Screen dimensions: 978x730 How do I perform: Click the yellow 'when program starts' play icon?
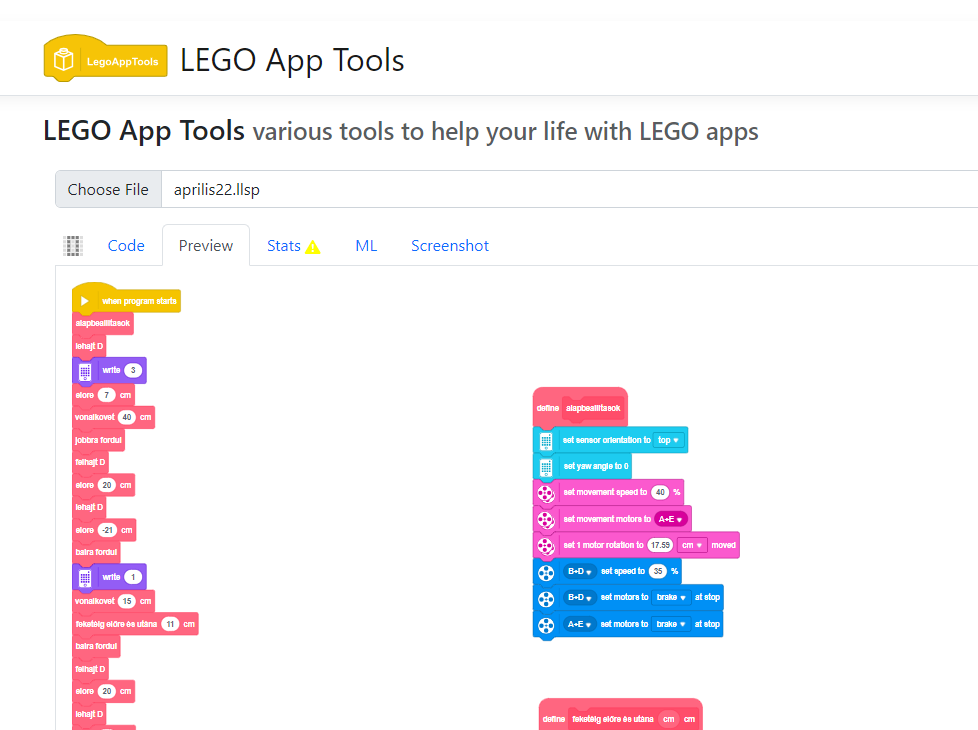[x=85, y=300]
